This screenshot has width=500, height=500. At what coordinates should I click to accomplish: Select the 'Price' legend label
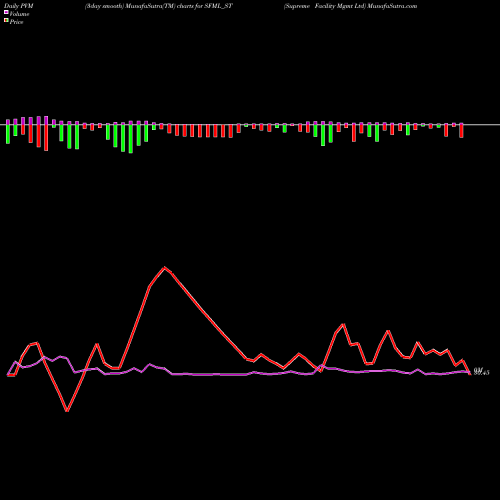pos(16,22)
